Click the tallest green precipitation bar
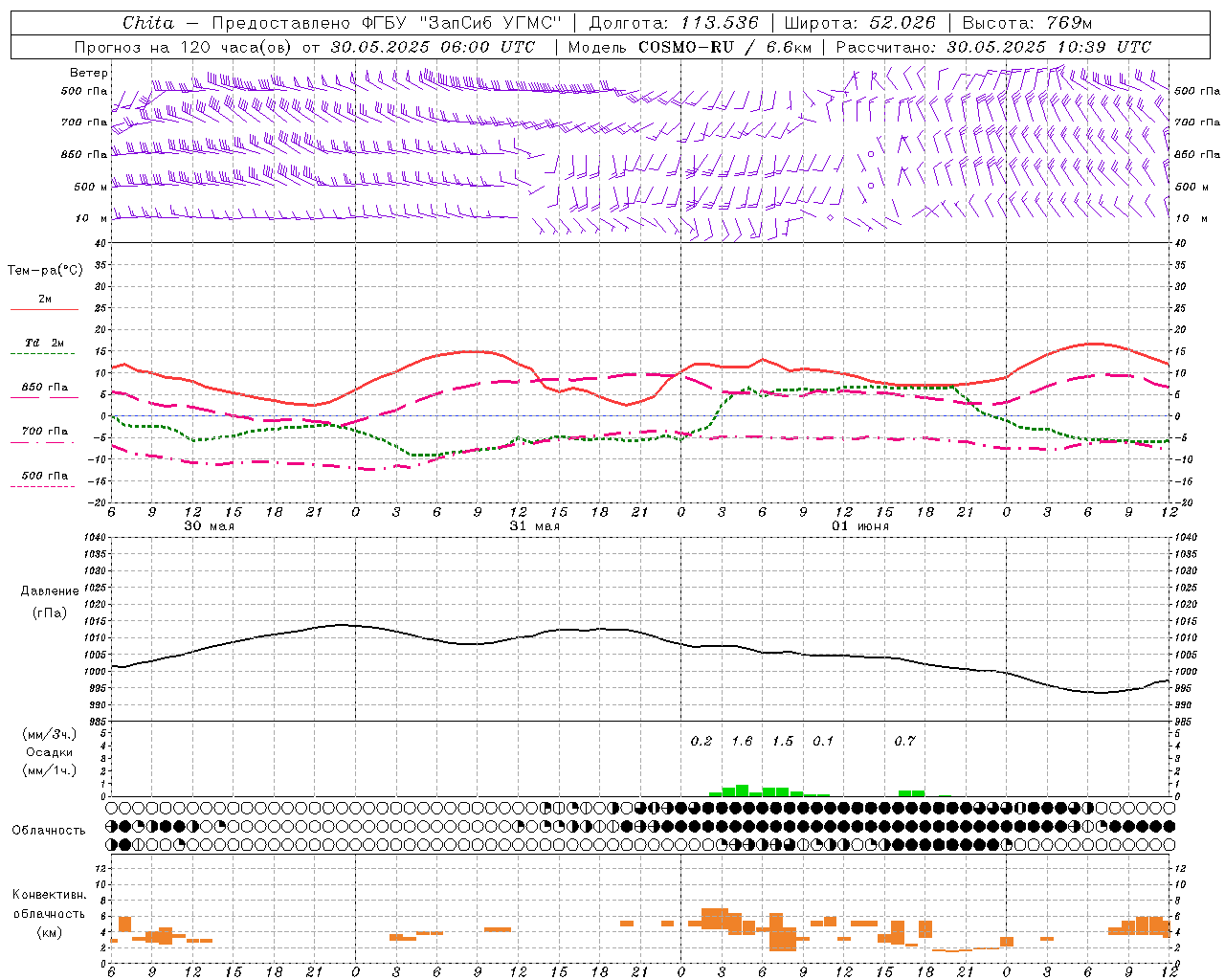This screenshot has width=1225, height=980. point(742,791)
